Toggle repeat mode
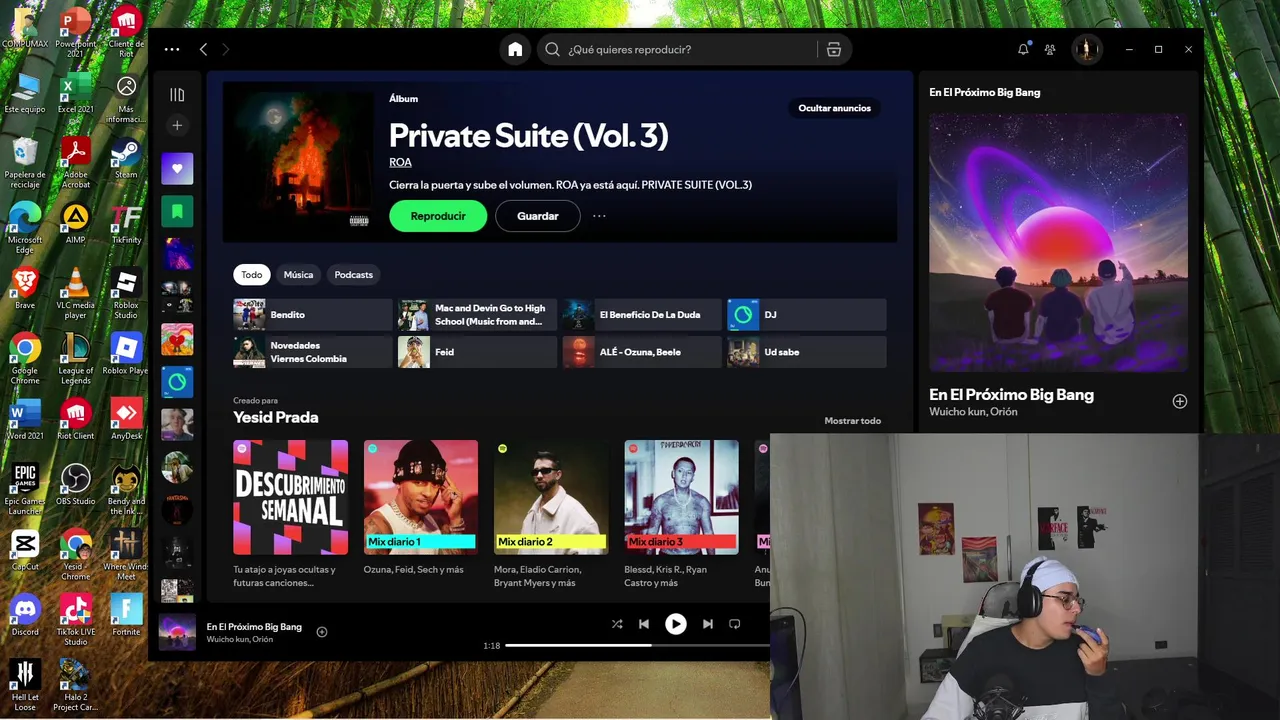Screen dimensions: 1280x720 (734, 624)
